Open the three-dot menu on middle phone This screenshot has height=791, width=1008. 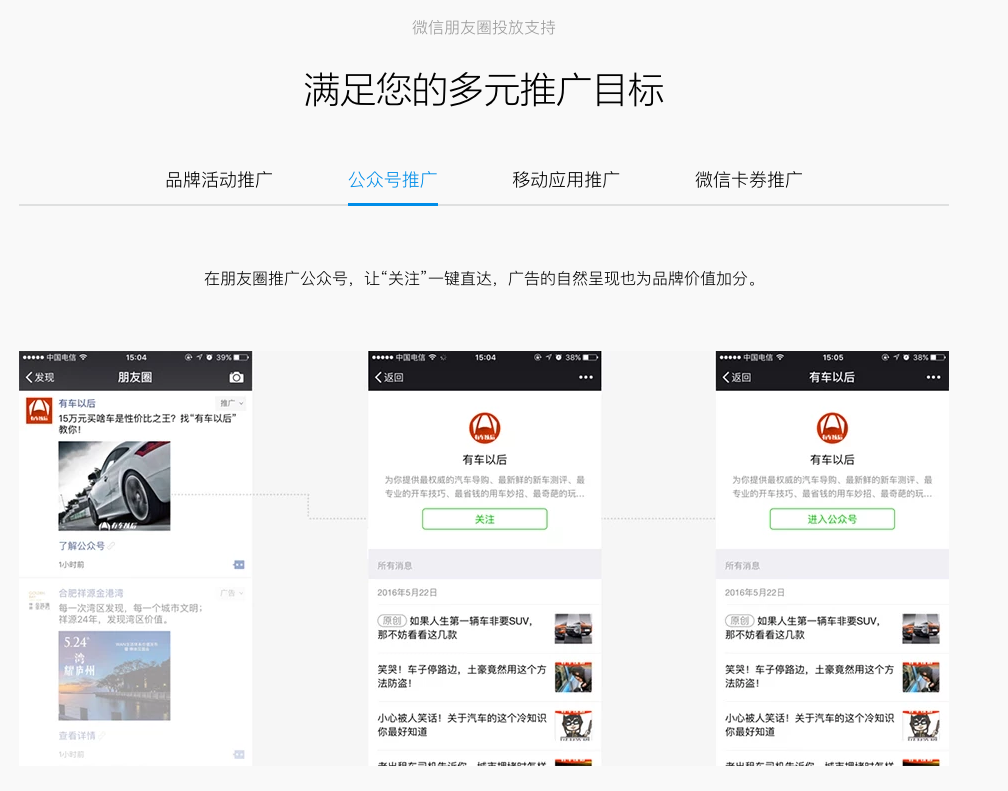(586, 377)
